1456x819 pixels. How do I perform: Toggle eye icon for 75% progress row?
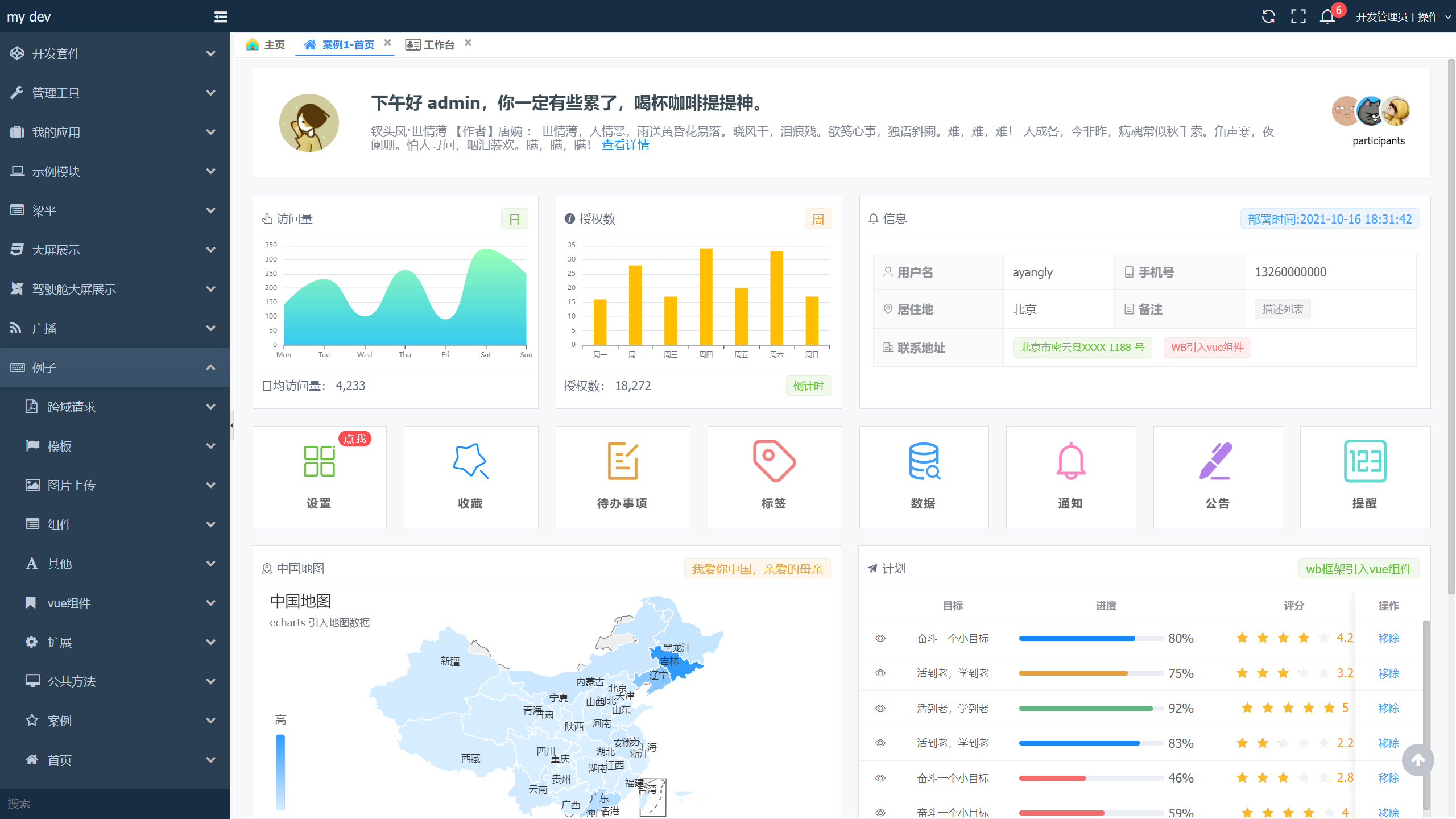point(880,673)
